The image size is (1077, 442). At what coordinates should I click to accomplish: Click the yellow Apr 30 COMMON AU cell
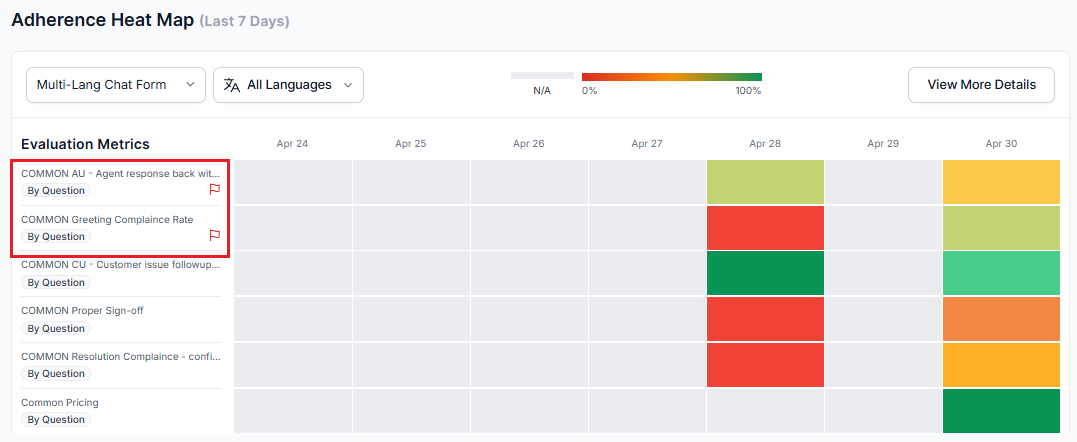click(x=1001, y=182)
